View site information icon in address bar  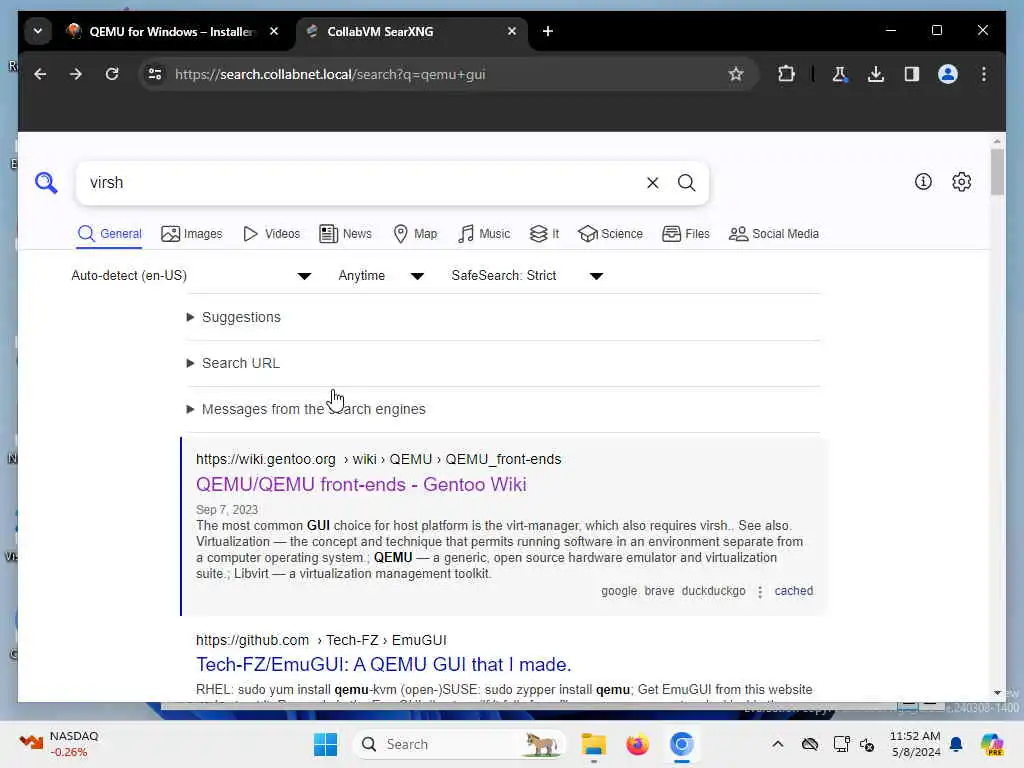tap(155, 74)
